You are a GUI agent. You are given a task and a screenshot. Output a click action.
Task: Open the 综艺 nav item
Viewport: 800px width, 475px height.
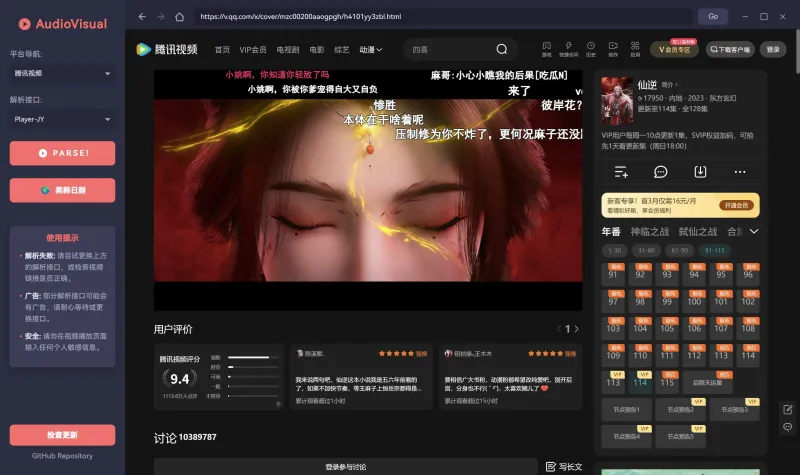(x=342, y=49)
